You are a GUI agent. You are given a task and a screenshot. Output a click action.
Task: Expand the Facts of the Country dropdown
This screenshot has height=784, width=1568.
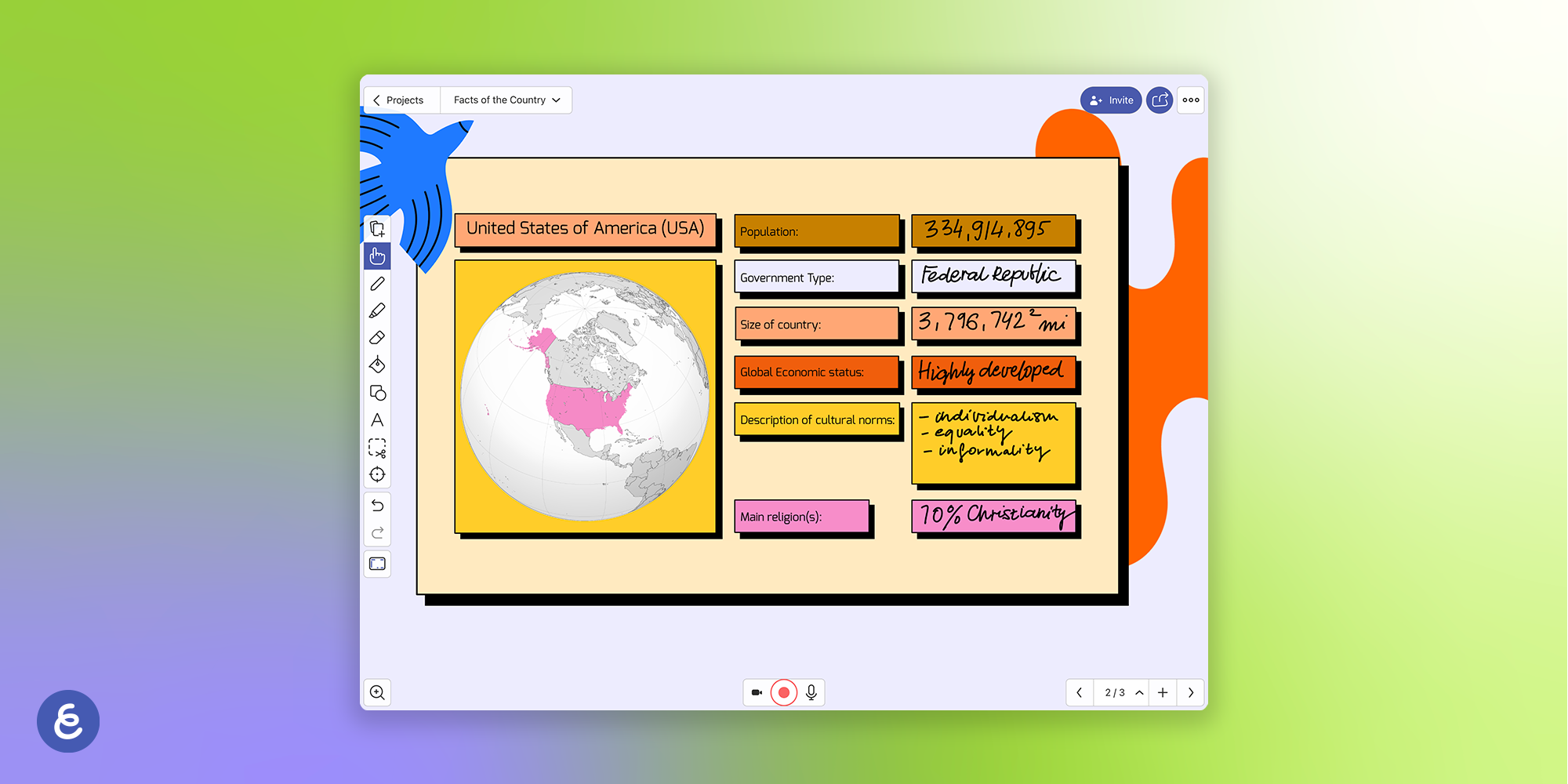[506, 100]
